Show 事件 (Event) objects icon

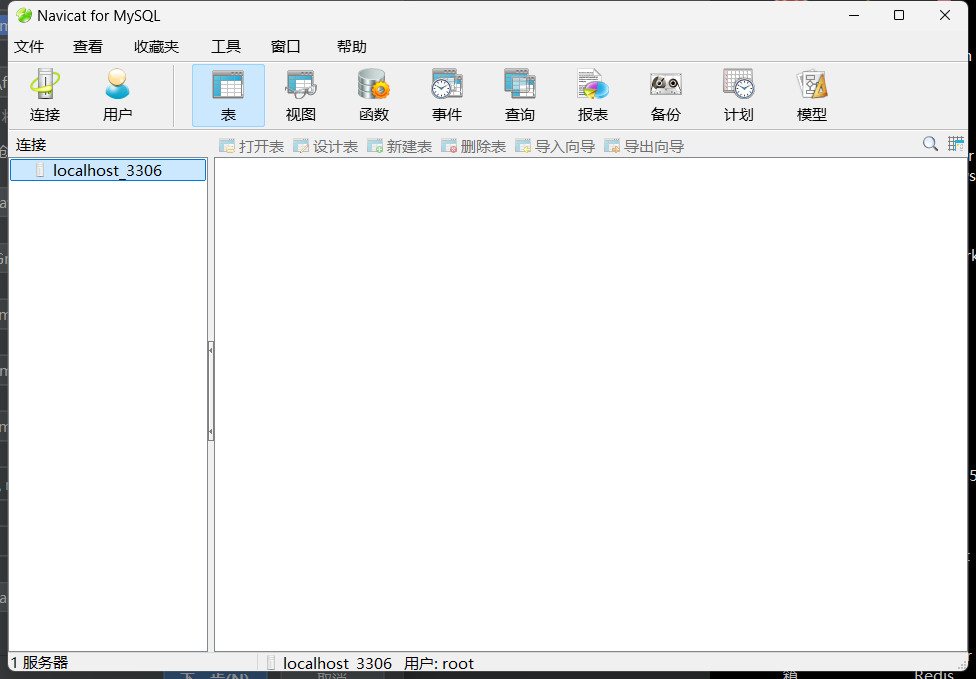point(447,95)
